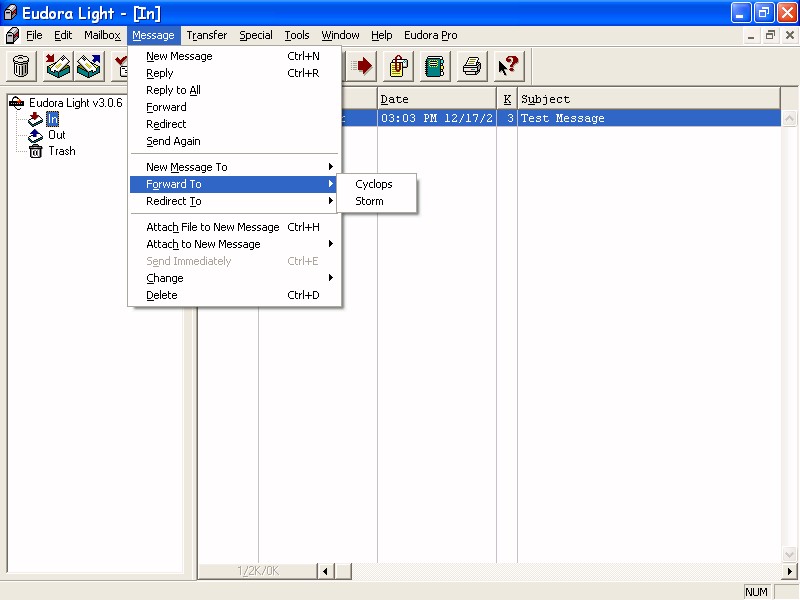Forward the message to Storm
Image resolution: width=800 pixels, height=600 pixels.
377,201
